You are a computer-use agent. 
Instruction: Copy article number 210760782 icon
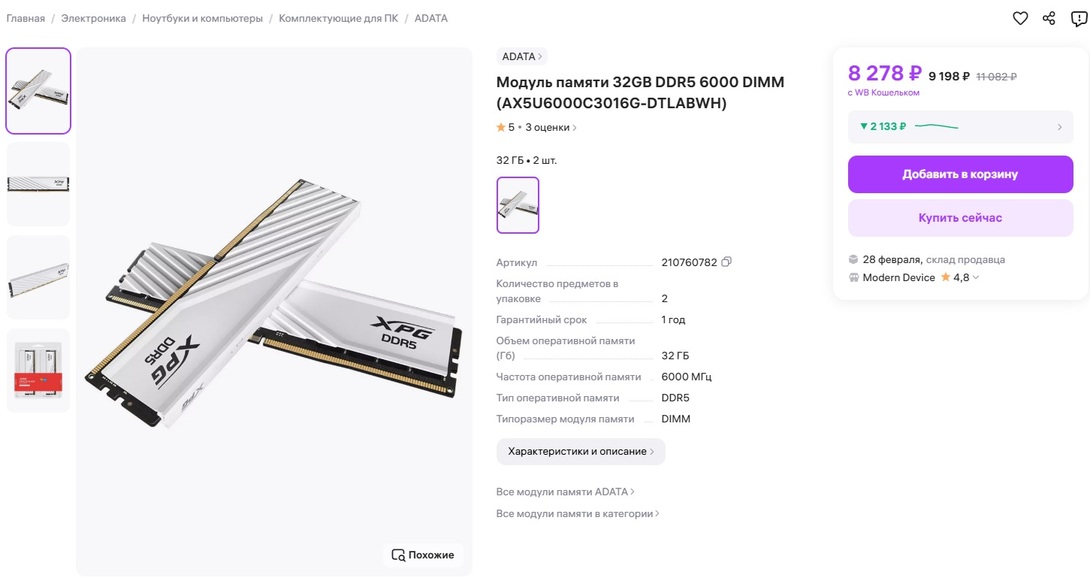coord(726,262)
